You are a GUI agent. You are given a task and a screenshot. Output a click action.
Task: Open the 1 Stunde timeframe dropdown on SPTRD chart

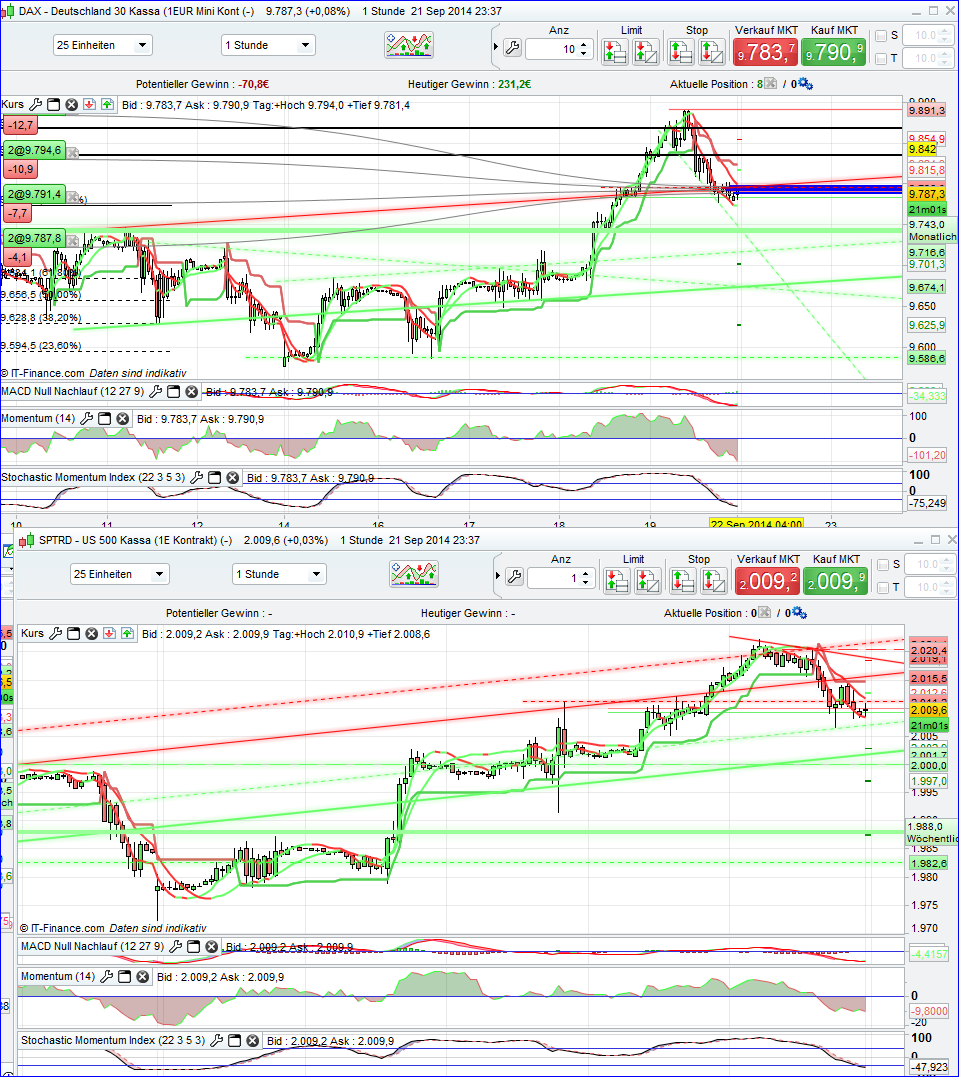pyautogui.click(x=278, y=574)
